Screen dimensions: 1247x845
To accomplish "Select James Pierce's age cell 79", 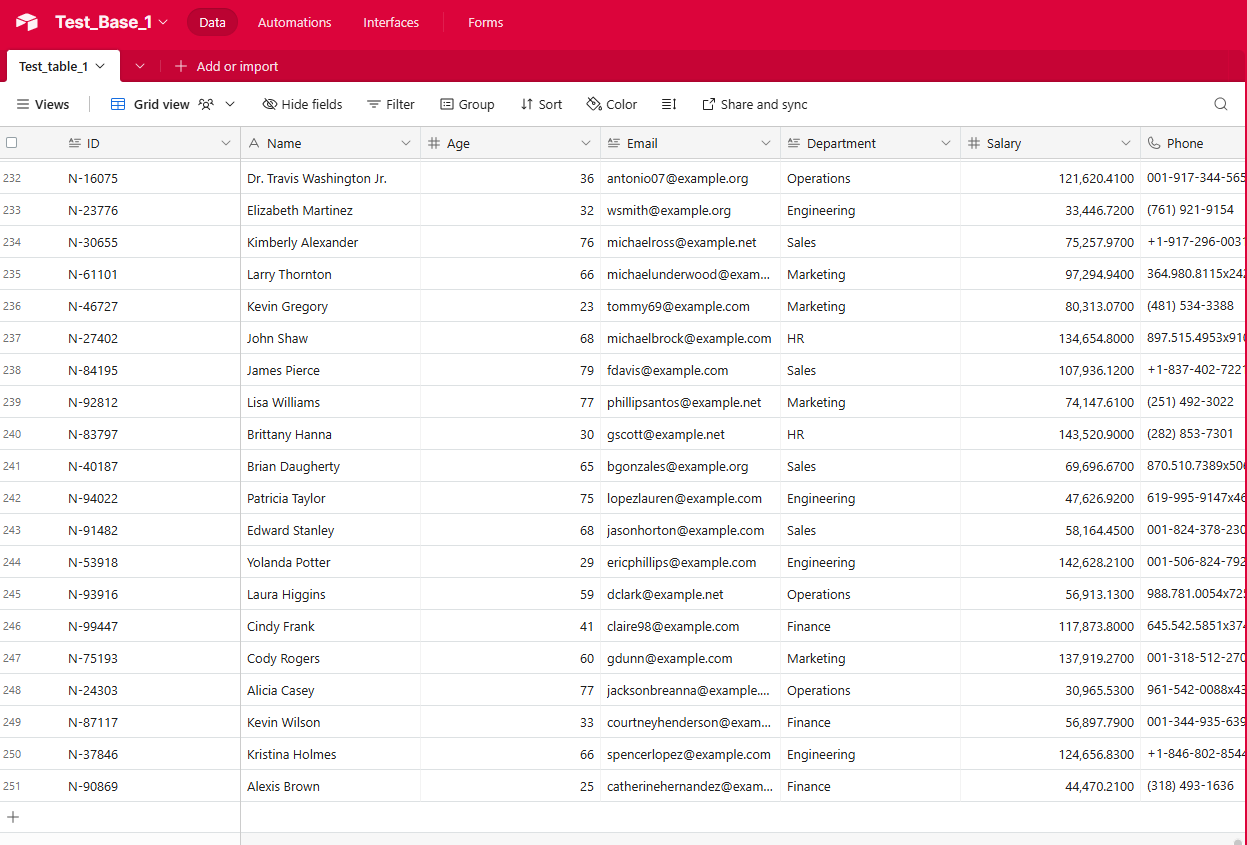I will tap(510, 370).
